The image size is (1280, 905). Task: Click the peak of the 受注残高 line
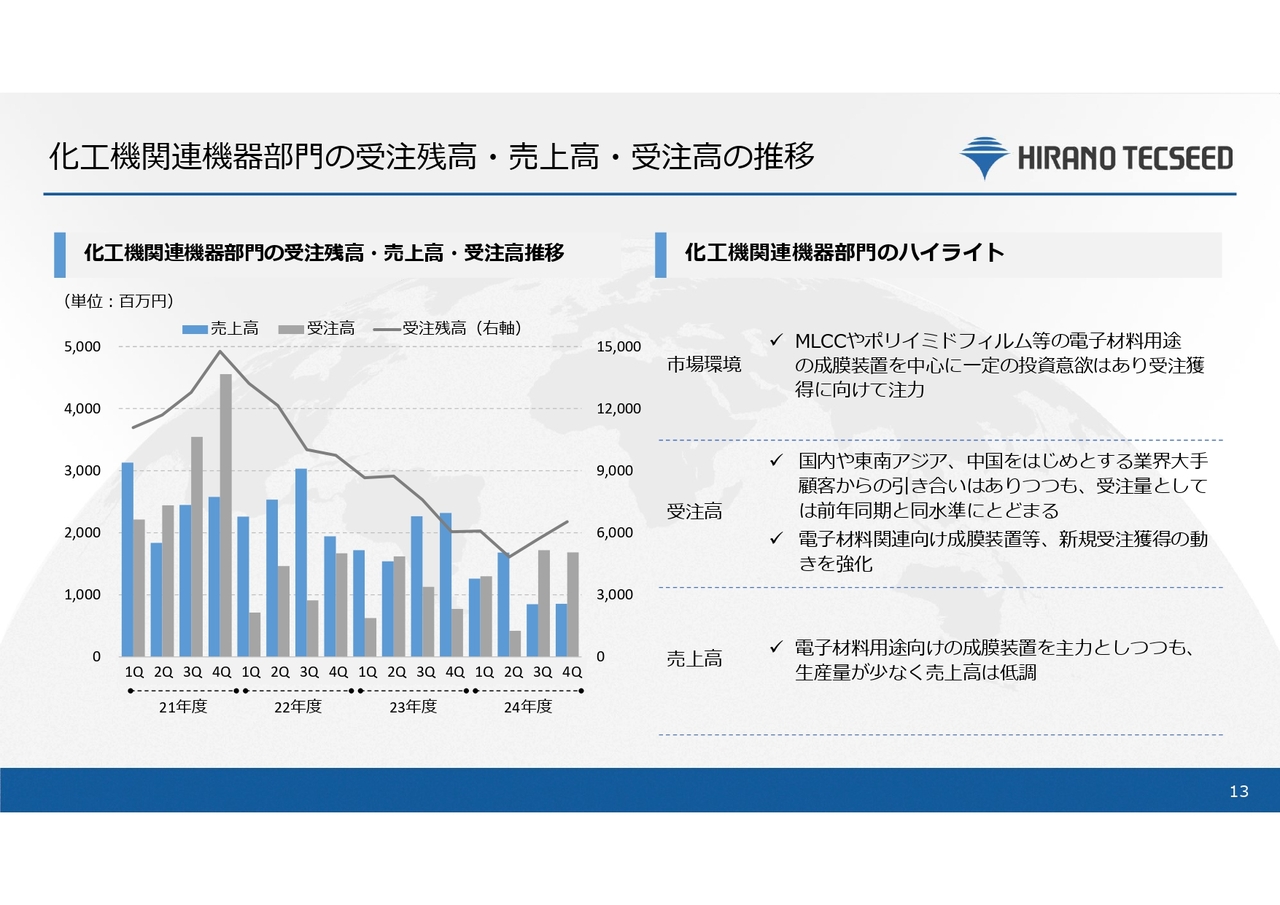click(221, 351)
